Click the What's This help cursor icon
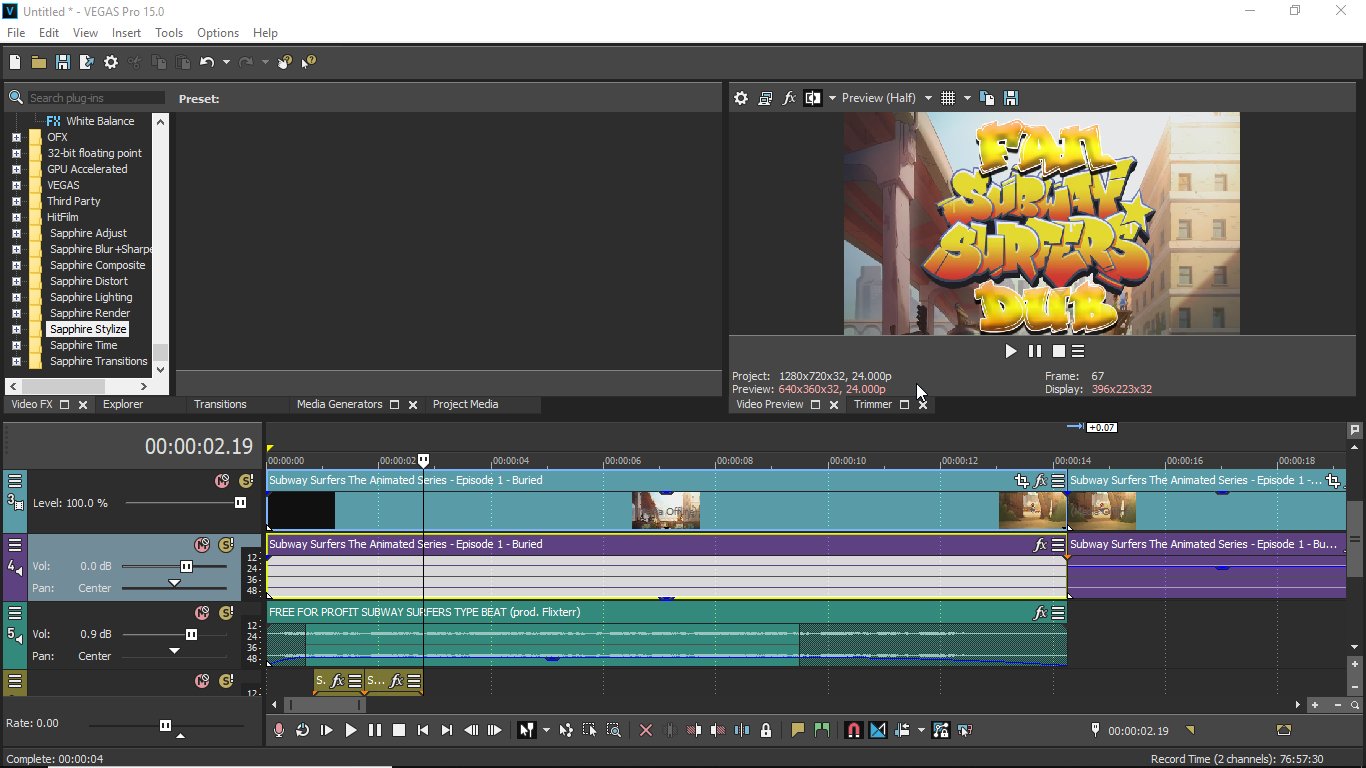 tap(308, 62)
